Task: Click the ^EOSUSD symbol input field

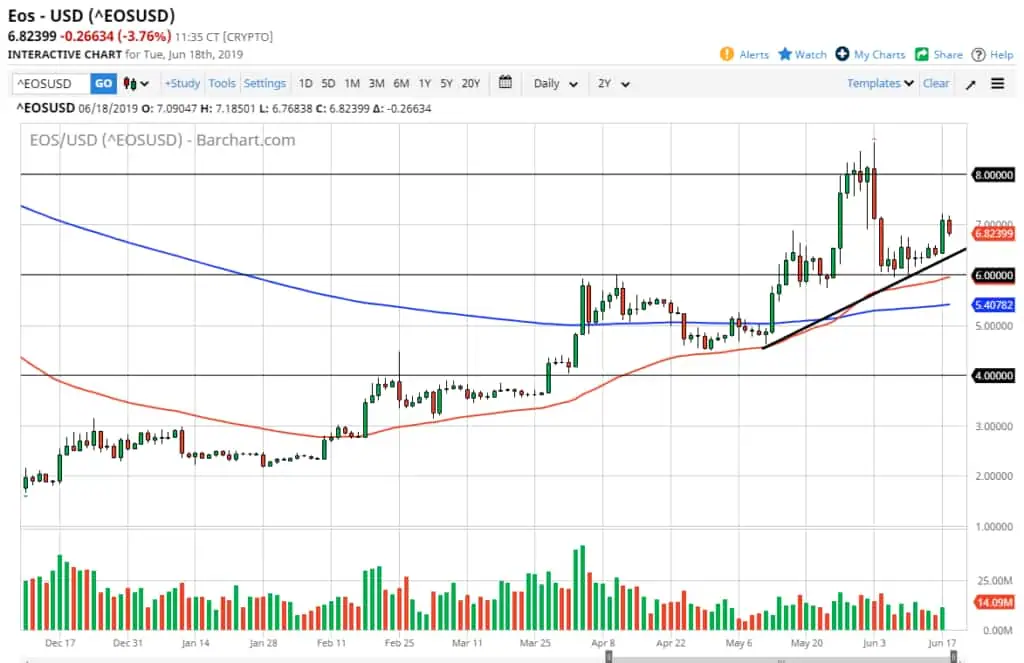Action: click(51, 84)
